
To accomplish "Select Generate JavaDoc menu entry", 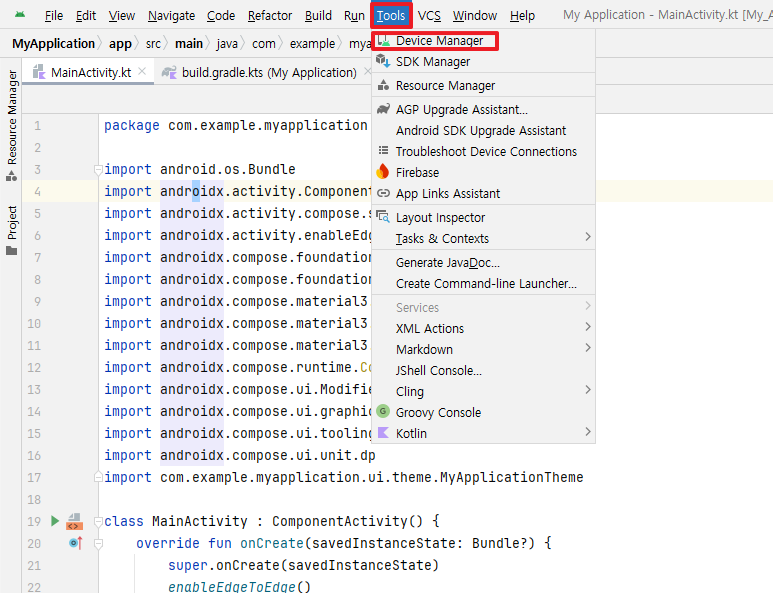I will (484, 263).
